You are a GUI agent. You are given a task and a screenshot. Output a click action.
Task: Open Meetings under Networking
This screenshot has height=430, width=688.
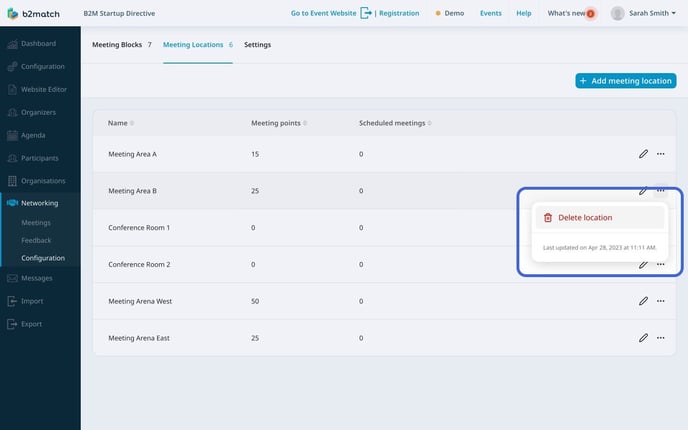[36, 223]
